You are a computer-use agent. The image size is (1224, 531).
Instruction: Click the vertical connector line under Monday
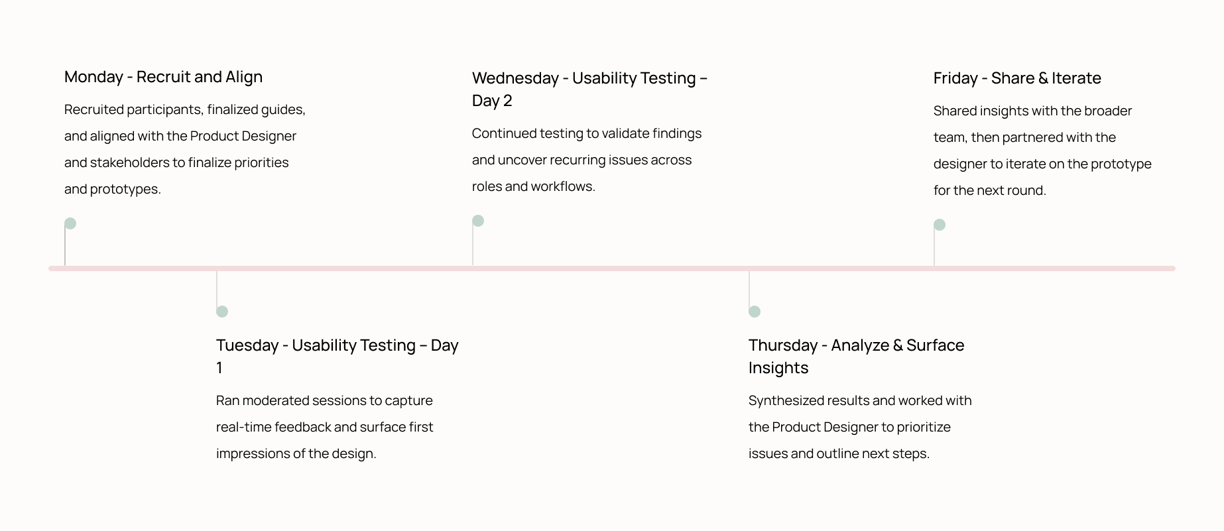[x=65, y=246]
